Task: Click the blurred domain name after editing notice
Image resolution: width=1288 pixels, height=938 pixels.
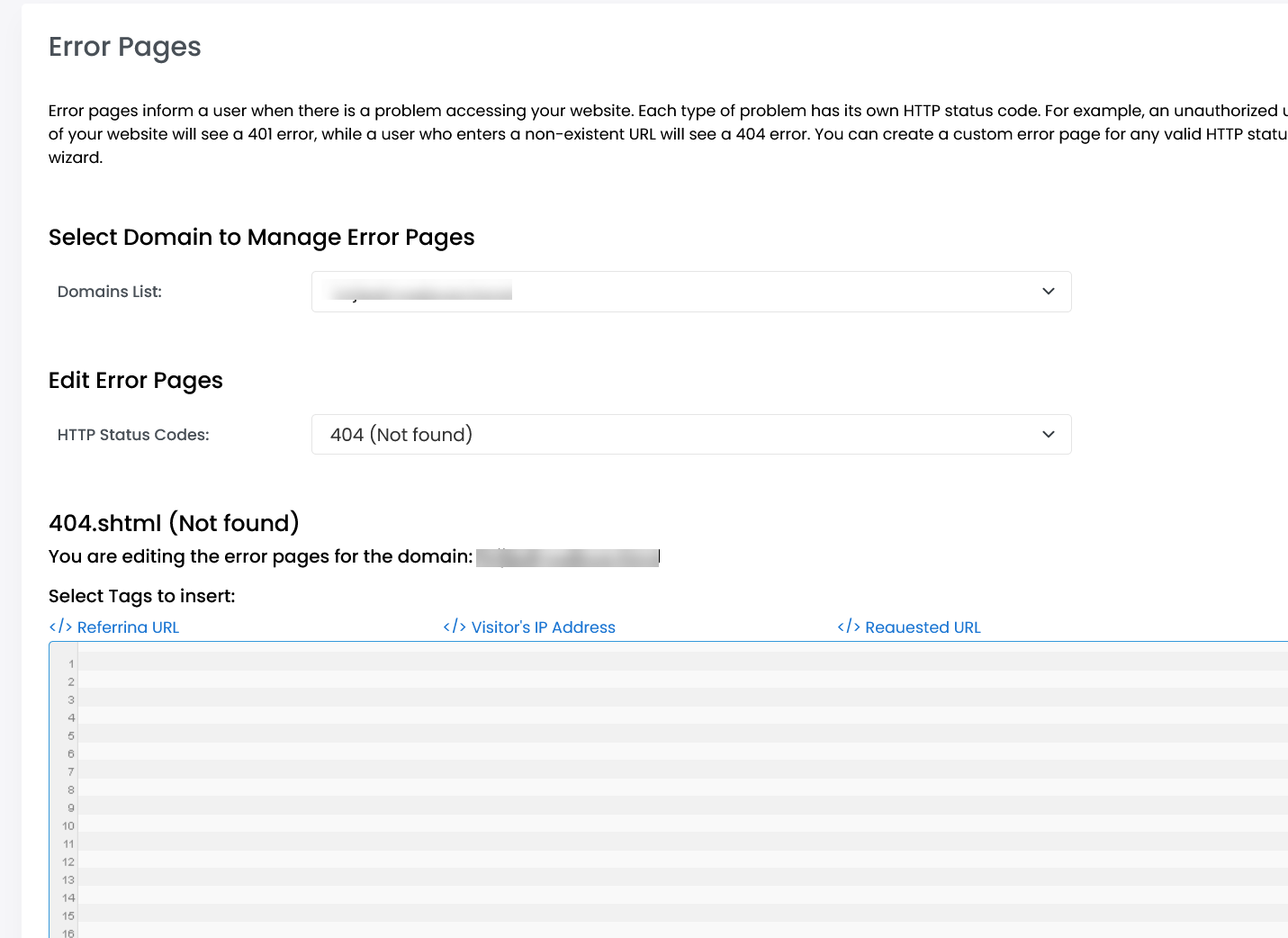Action: click(x=568, y=557)
